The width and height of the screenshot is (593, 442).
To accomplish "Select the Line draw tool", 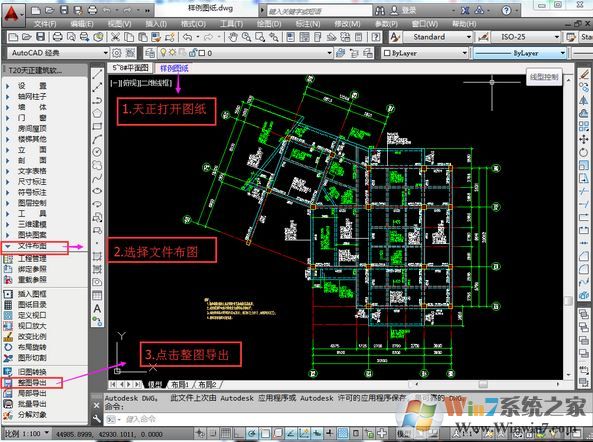I will tap(97, 74).
